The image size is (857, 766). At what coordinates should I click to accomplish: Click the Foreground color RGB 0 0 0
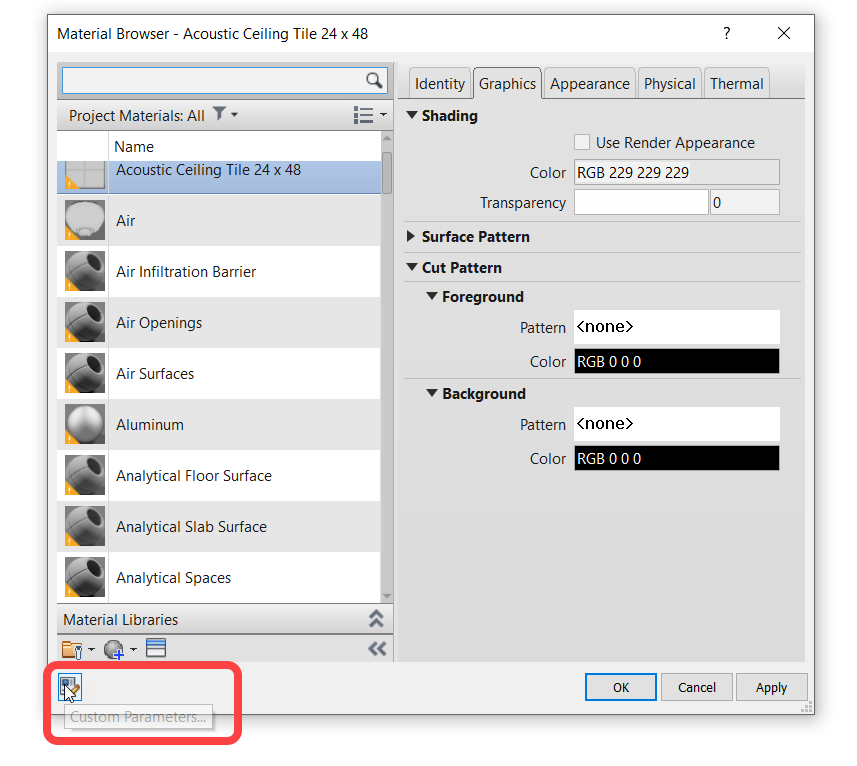point(677,361)
